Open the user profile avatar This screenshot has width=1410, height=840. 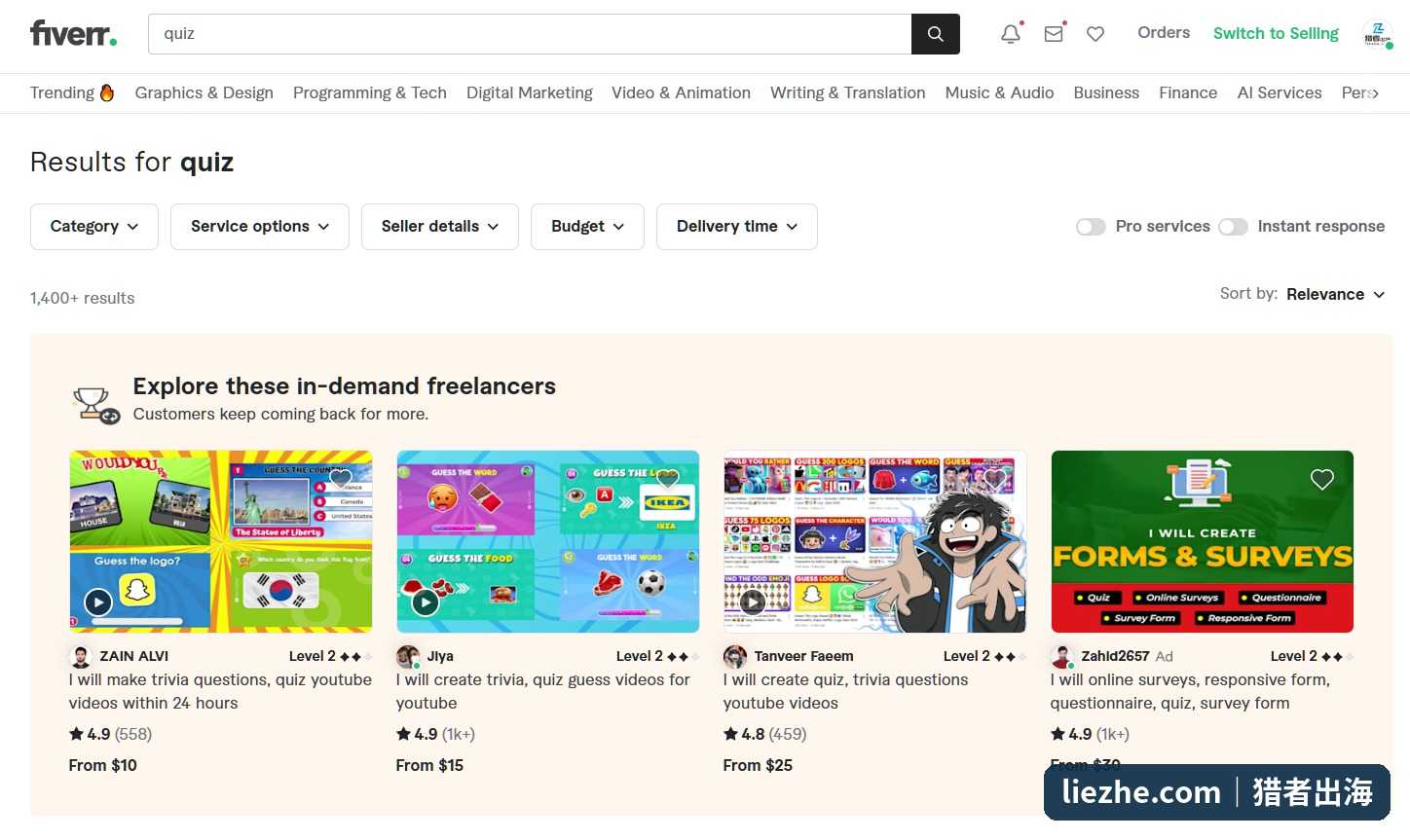1377,34
